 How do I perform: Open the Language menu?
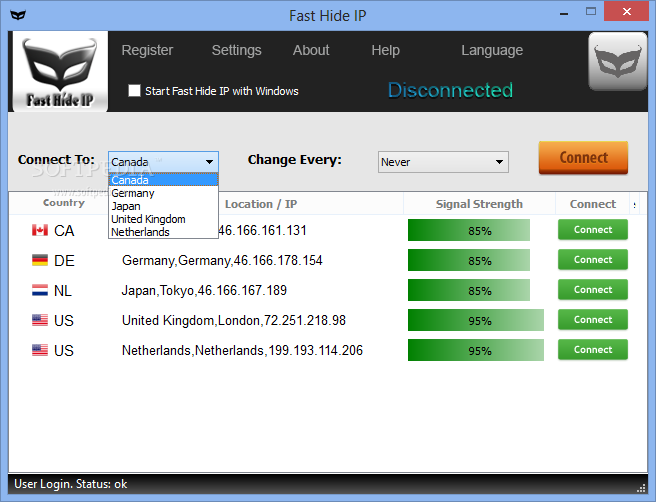pos(492,51)
